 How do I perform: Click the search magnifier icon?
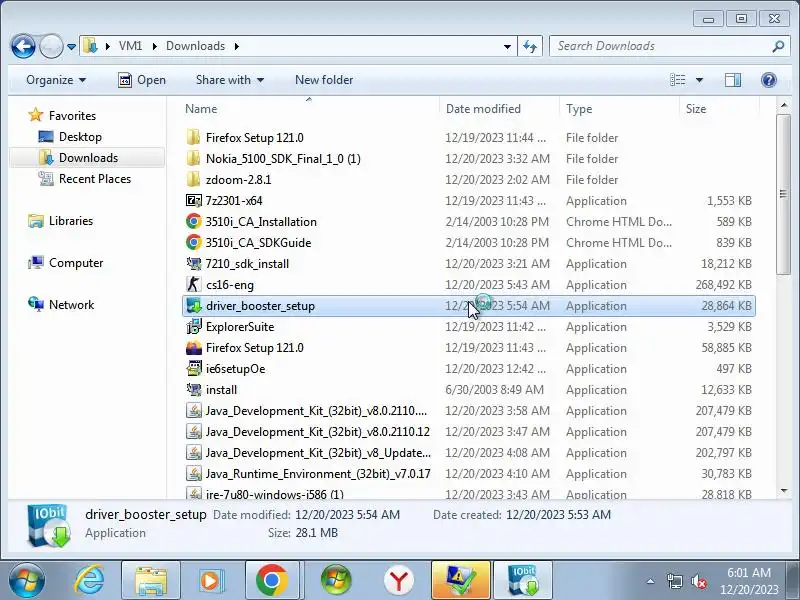coord(778,46)
